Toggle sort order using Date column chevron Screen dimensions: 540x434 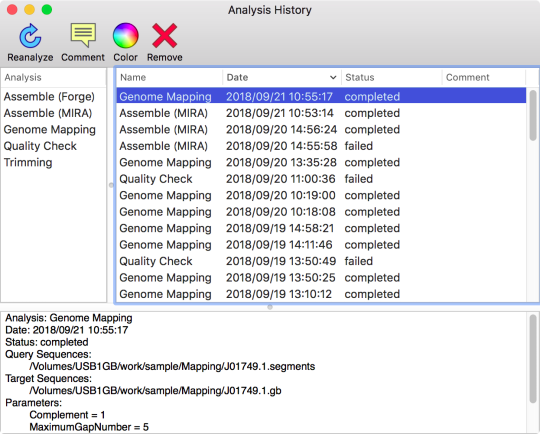point(333,78)
